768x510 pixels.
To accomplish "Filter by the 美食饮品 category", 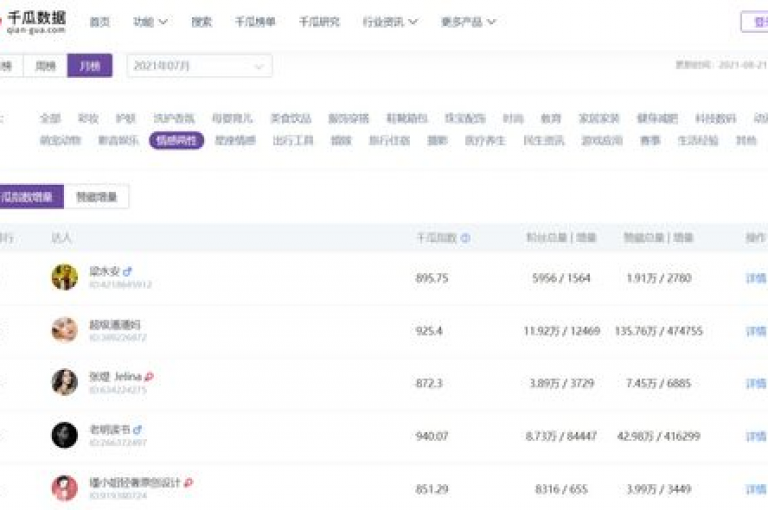I will [x=291, y=119].
